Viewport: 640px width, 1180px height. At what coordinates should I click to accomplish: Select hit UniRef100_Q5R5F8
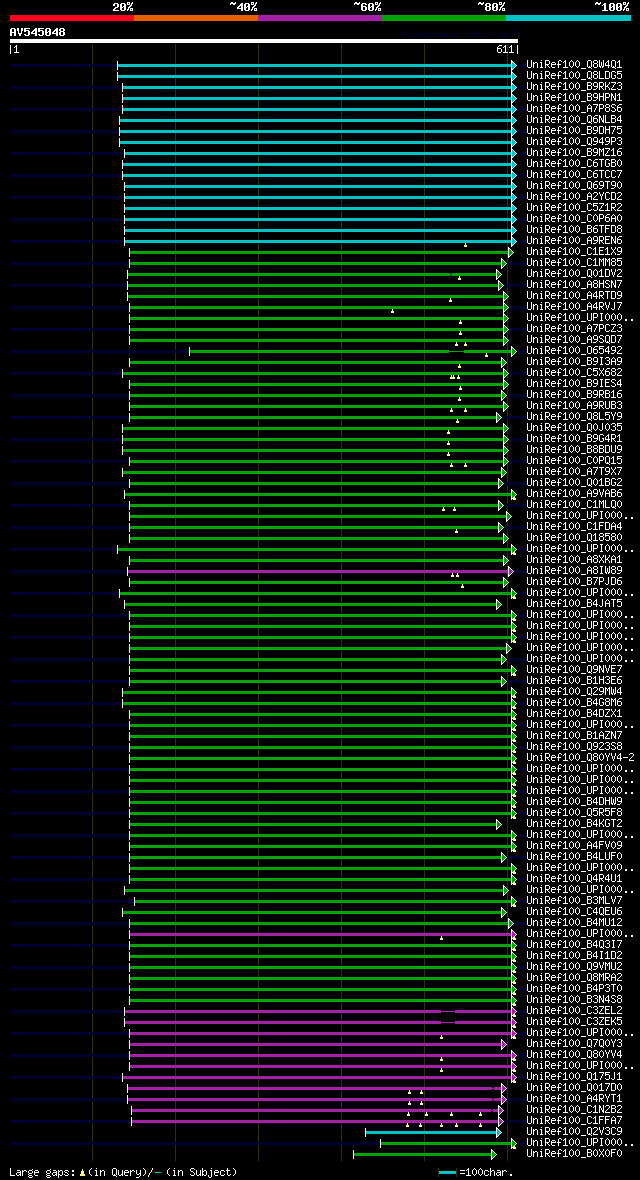tap(574, 812)
